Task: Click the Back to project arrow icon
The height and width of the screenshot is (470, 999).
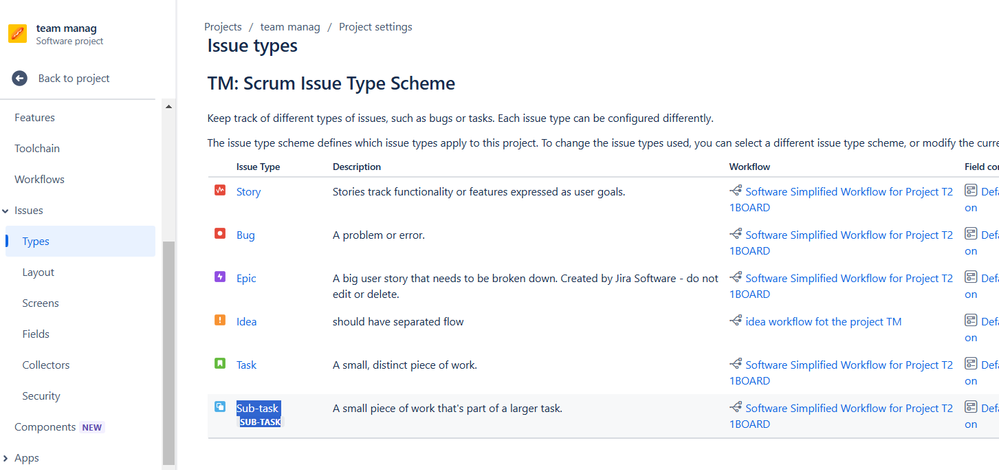Action: (20, 78)
